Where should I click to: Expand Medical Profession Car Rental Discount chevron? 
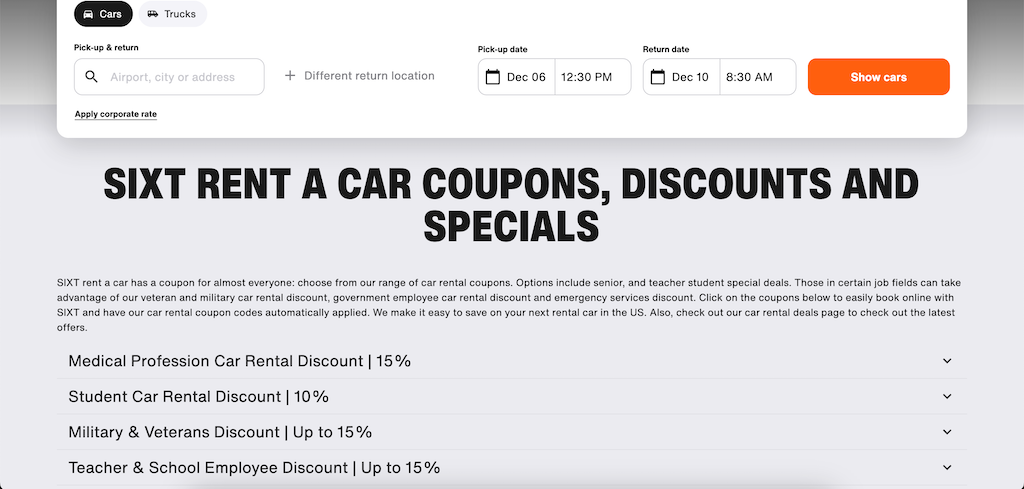coord(947,361)
